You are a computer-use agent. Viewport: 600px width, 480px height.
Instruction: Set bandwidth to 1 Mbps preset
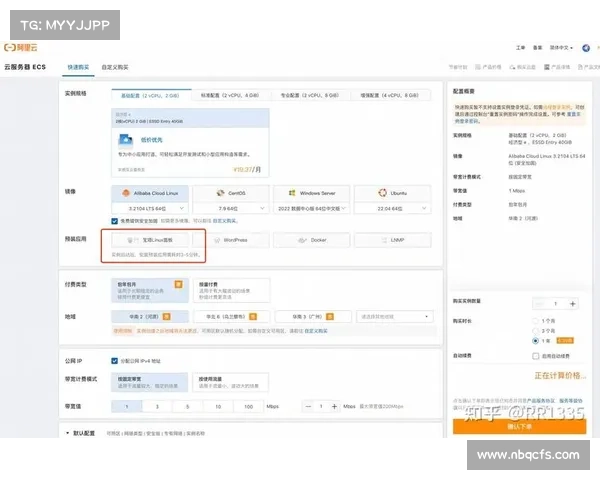point(127,407)
